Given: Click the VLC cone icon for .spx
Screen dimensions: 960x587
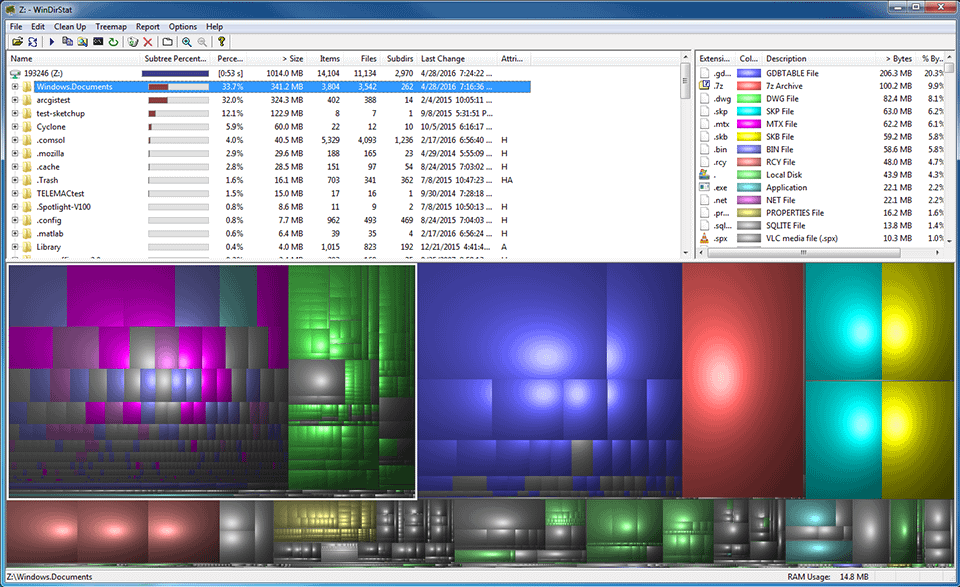Looking at the screenshot, I should point(705,238).
